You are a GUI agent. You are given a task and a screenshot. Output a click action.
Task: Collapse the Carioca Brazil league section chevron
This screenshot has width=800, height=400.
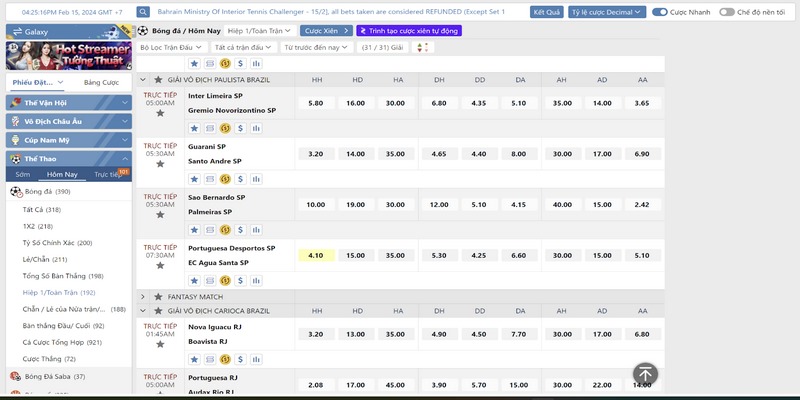coord(143,311)
